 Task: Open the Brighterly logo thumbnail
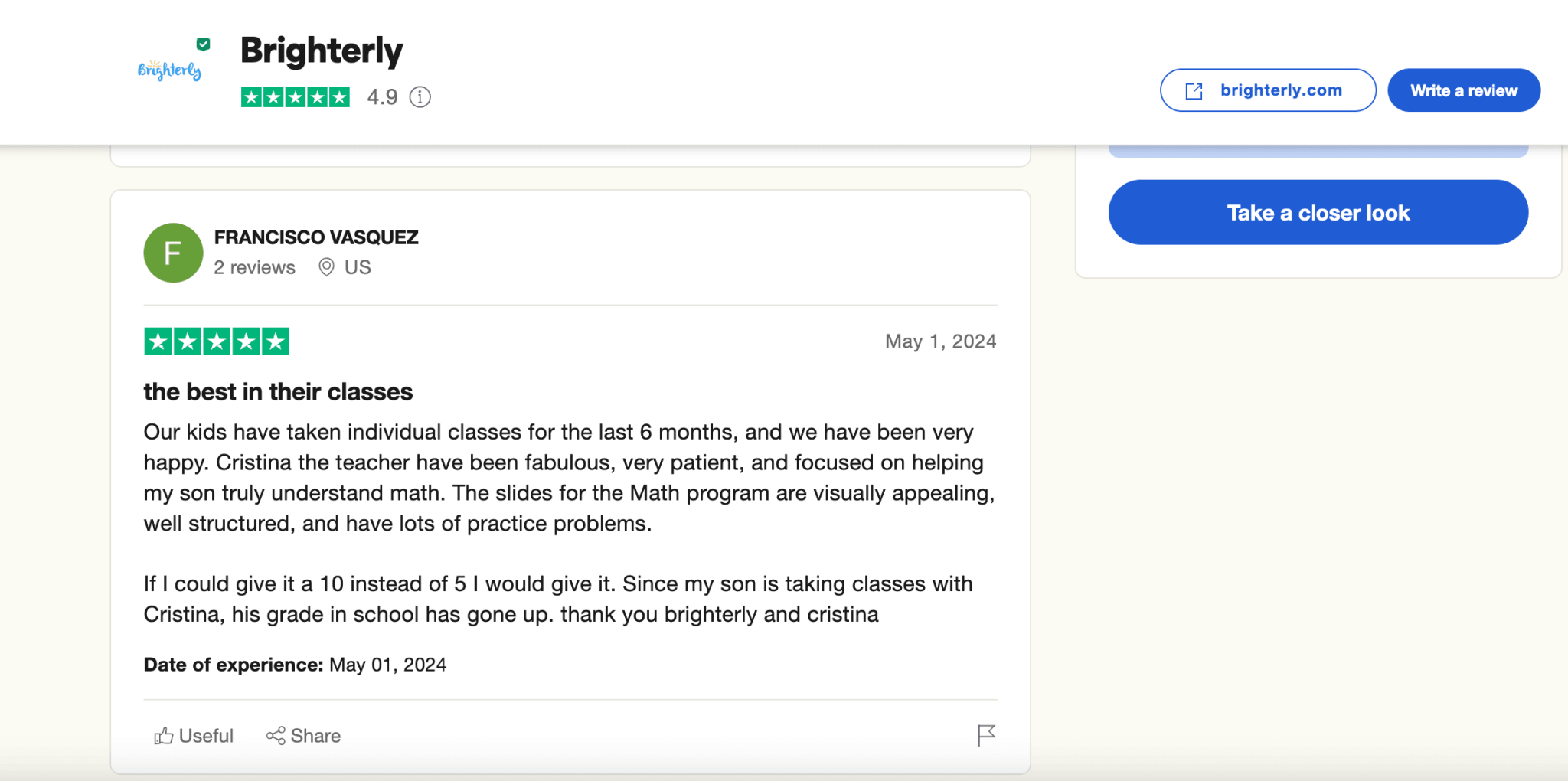pyautogui.click(x=169, y=70)
